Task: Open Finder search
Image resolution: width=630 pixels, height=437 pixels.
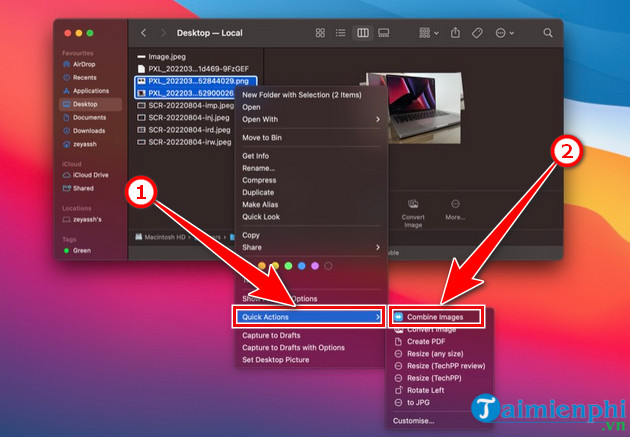Action: click(x=548, y=33)
